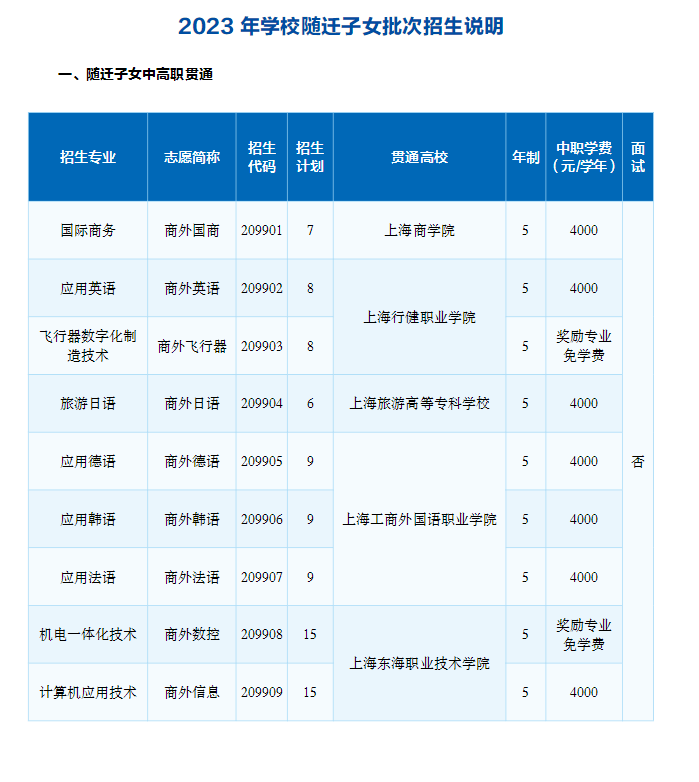This screenshot has width=699, height=782.
Task: Select enrollment code 209907
Action: (x=262, y=577)
